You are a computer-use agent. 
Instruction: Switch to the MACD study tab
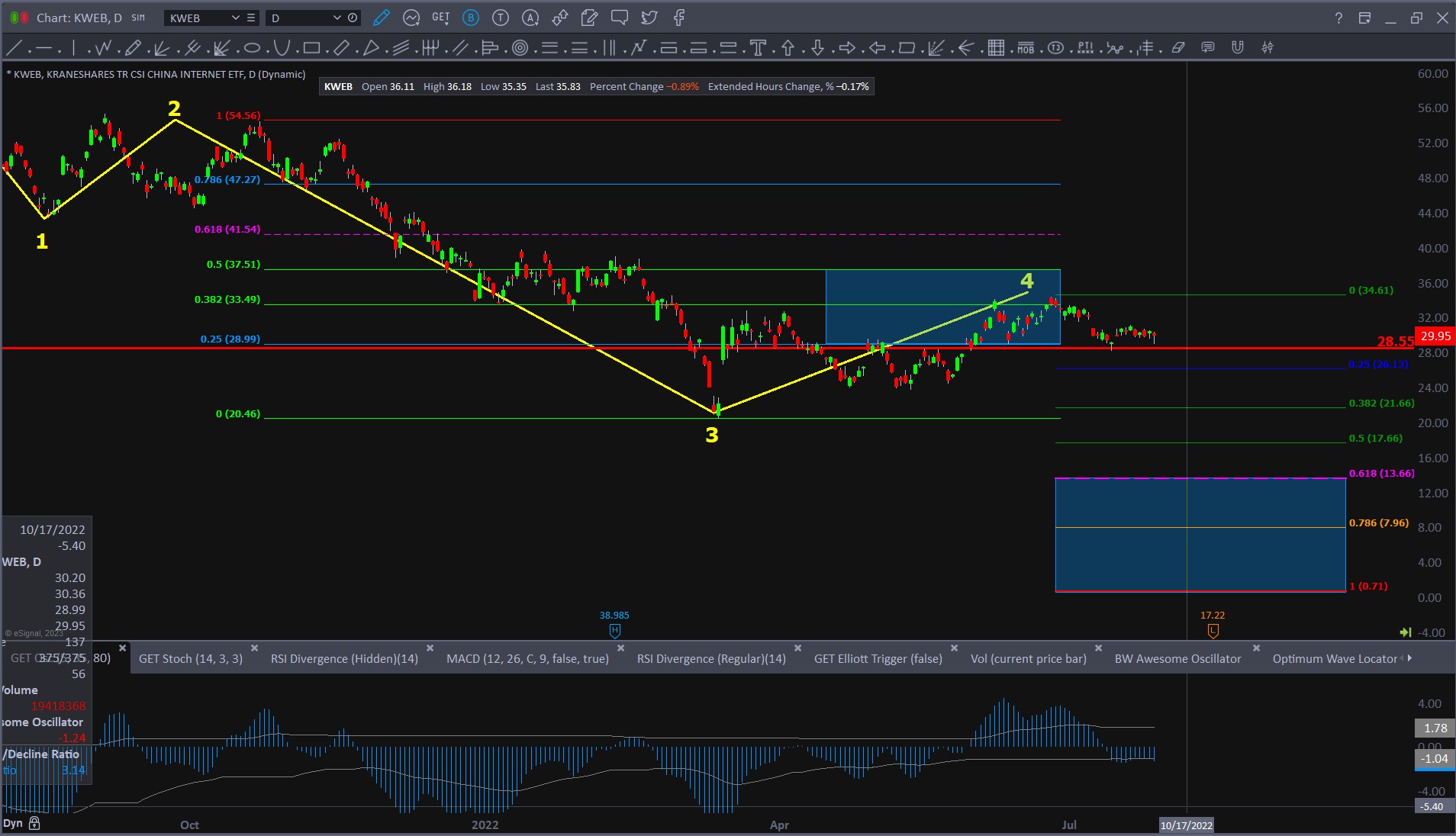pos(527,658)
